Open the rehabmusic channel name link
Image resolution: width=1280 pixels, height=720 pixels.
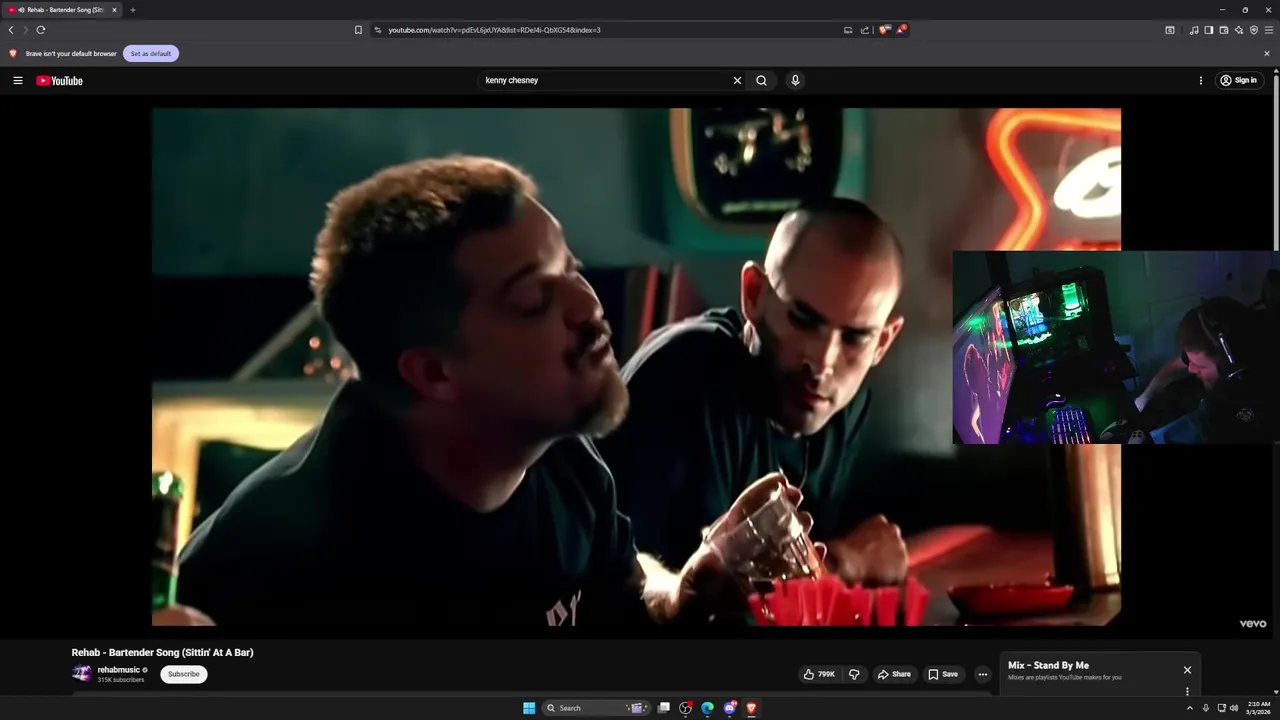[x=119, y=670]
